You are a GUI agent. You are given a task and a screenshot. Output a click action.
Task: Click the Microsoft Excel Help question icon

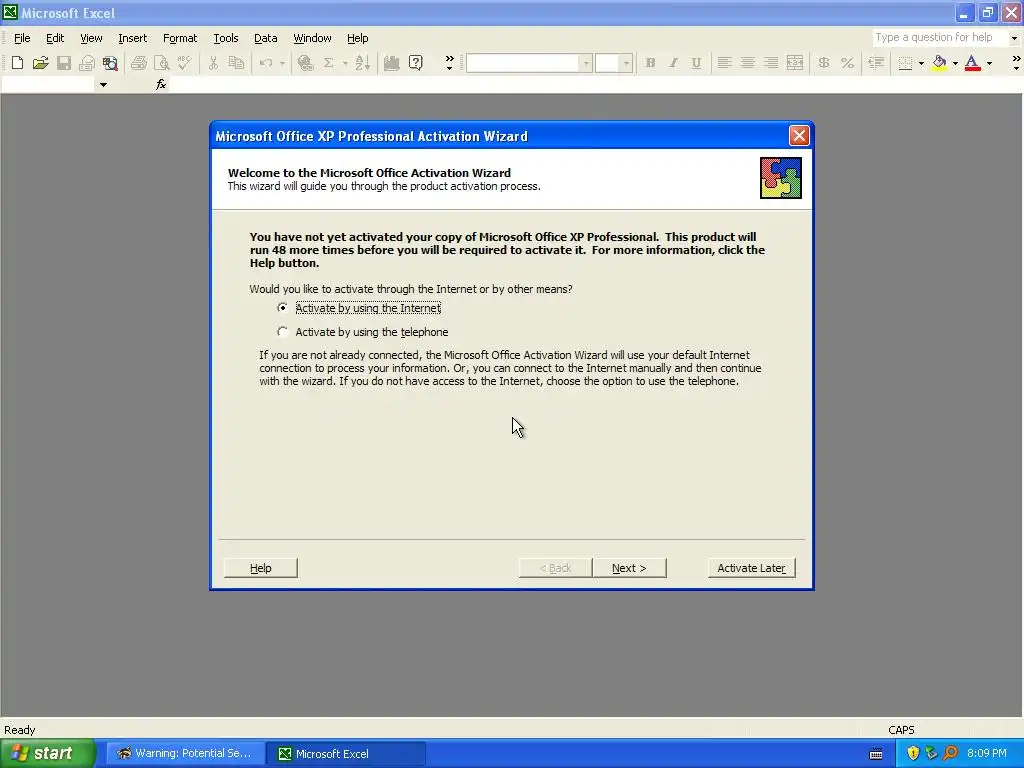tap(415, 63)
